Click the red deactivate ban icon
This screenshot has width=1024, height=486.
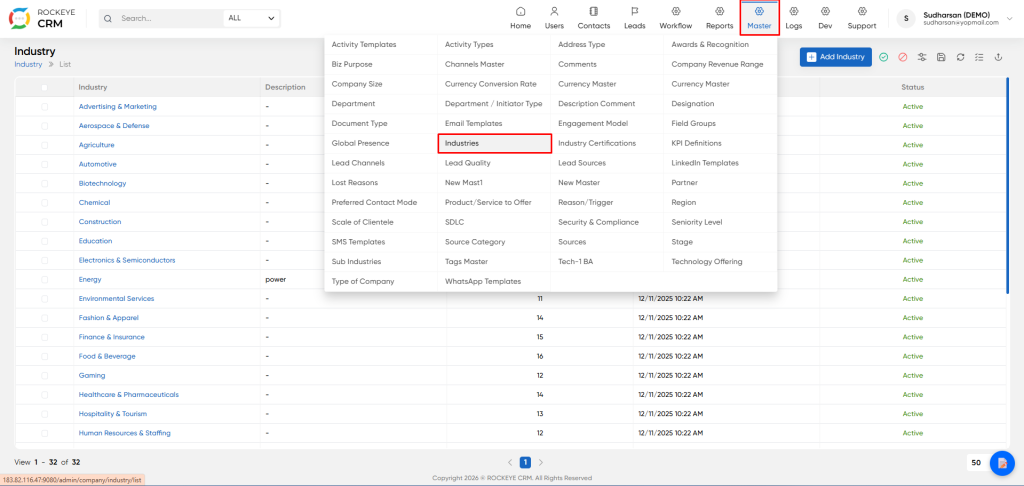click(x=903, y=57)
